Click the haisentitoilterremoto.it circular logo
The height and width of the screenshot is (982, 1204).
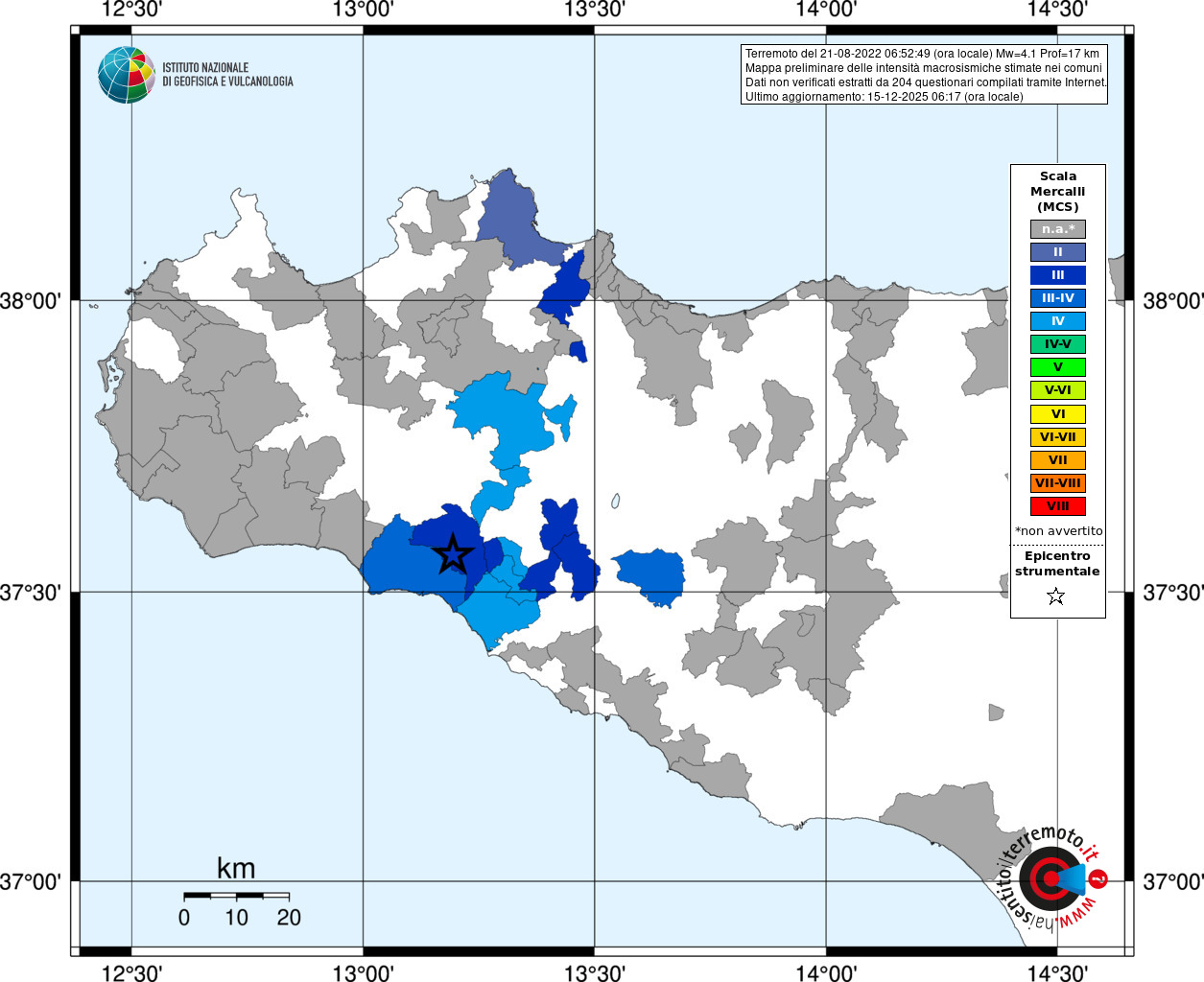pos(1052,877)
